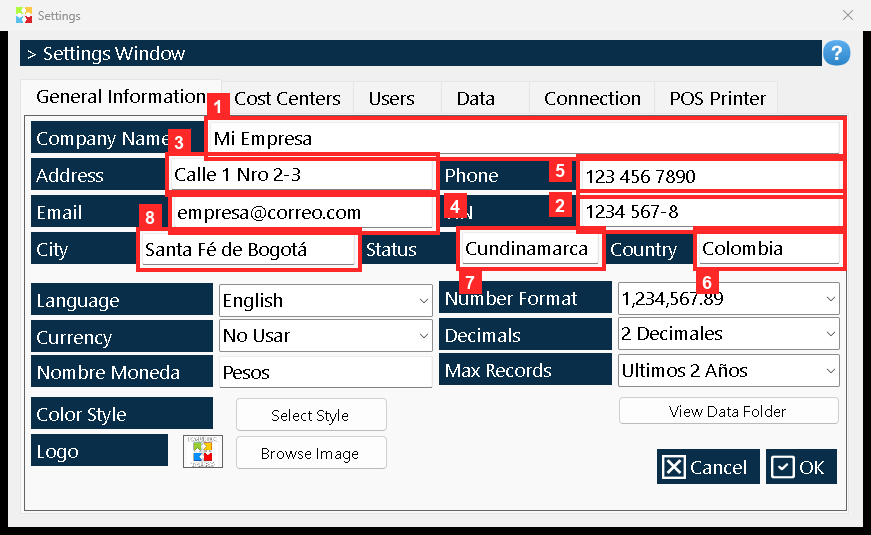The width and height of the screenshot is (871, 535).
Task: Confirm settings with the OK button
Action: point(801,467)
